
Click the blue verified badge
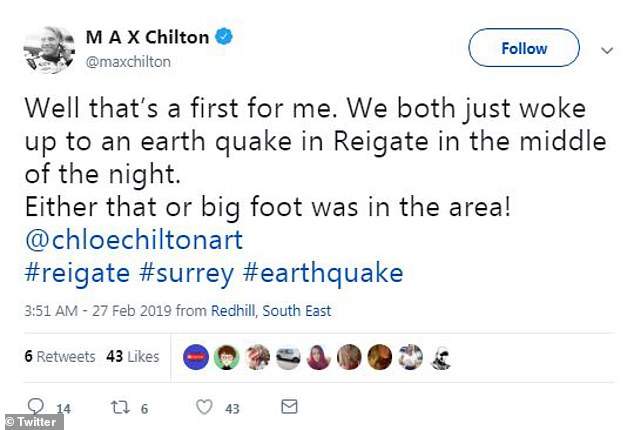click(227, 38)
